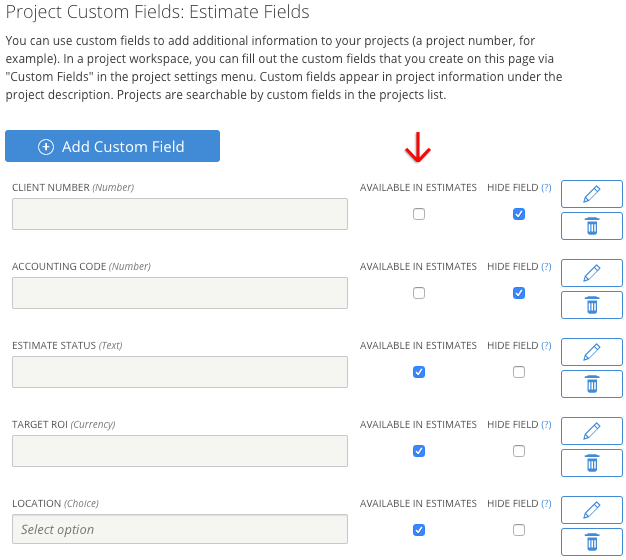This screenshot has width=626, height=560.
Task: Open the Location Select option dropdown
Action: tap(180, 529)
